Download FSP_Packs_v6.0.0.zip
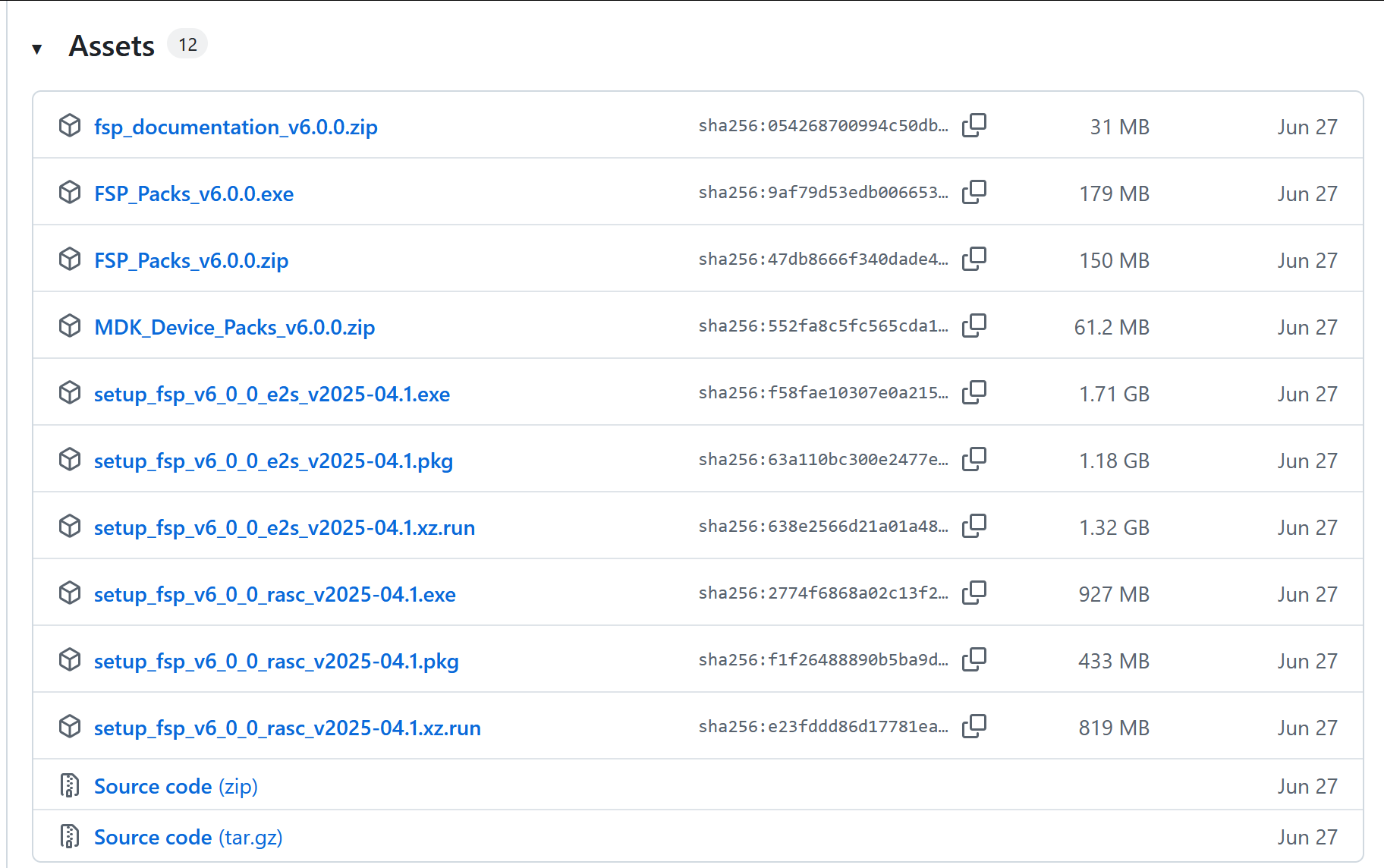The width and height of the screenshot is (1384, 868). pos(191,260)
